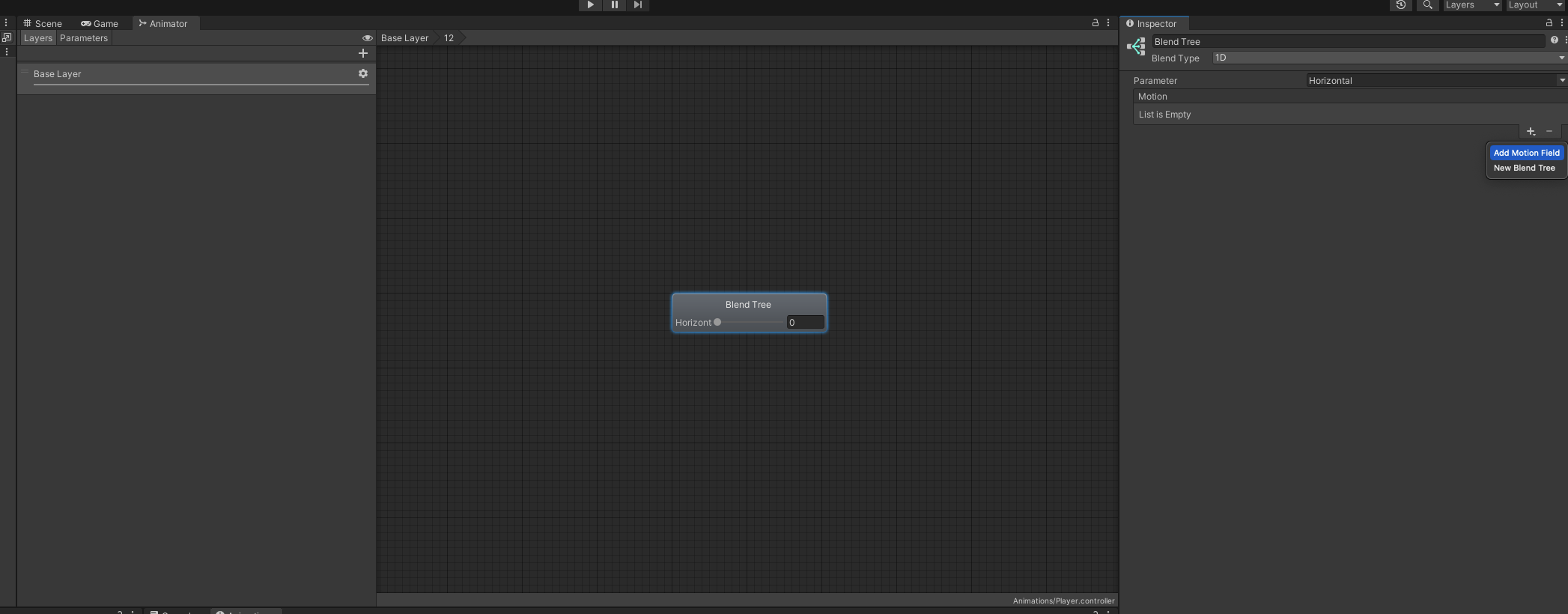Add a new animator layer with plus
Screen dimensions: 1568x614
[363, 53]
